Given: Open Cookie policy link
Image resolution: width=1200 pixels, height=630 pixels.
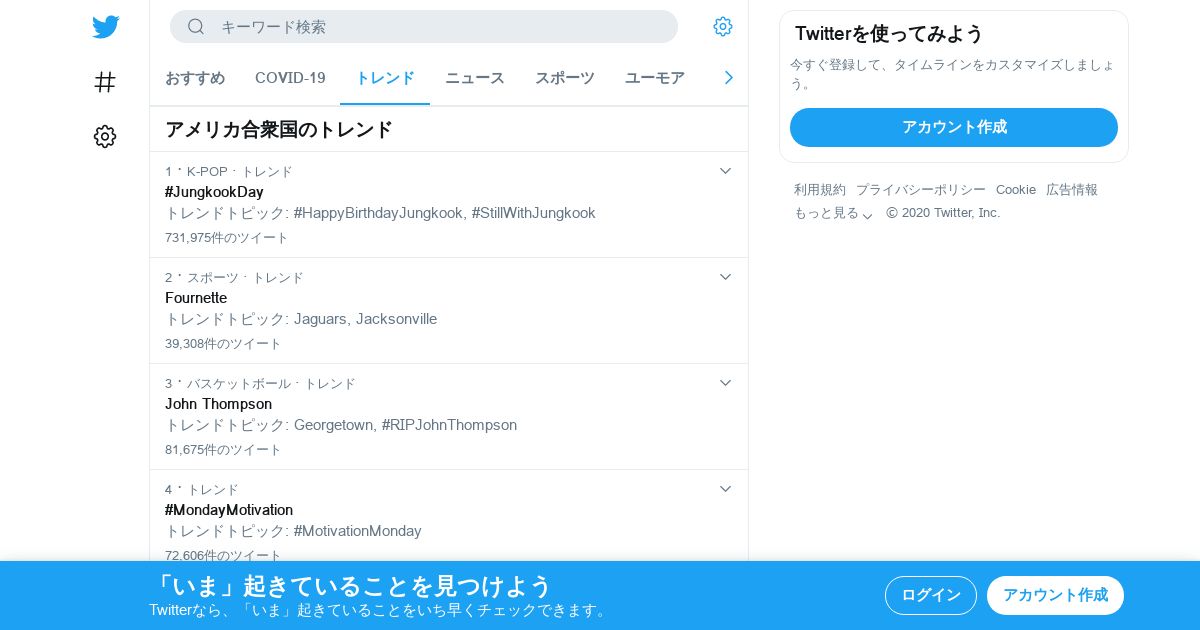Looking at the screenshot, I should 1016,189.
